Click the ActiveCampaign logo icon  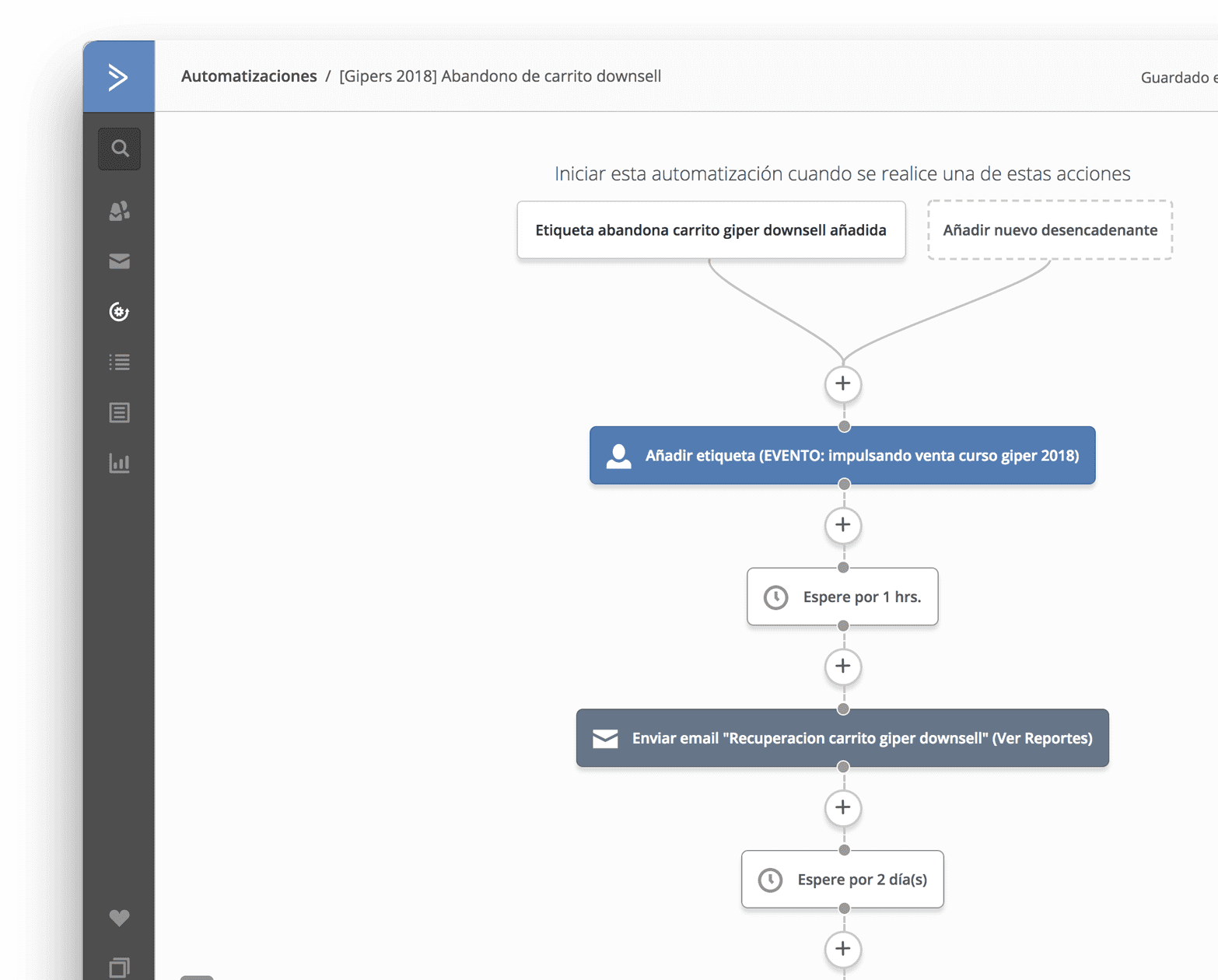coord(118,77)
